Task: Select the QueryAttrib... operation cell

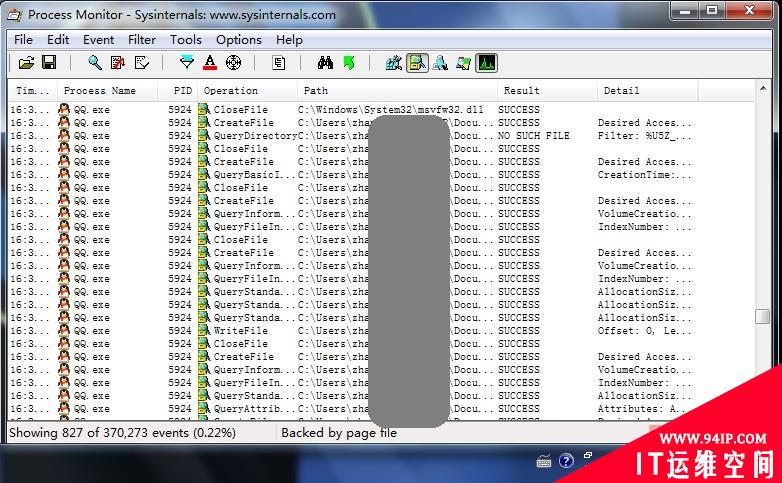Action: tap(254, 409)
